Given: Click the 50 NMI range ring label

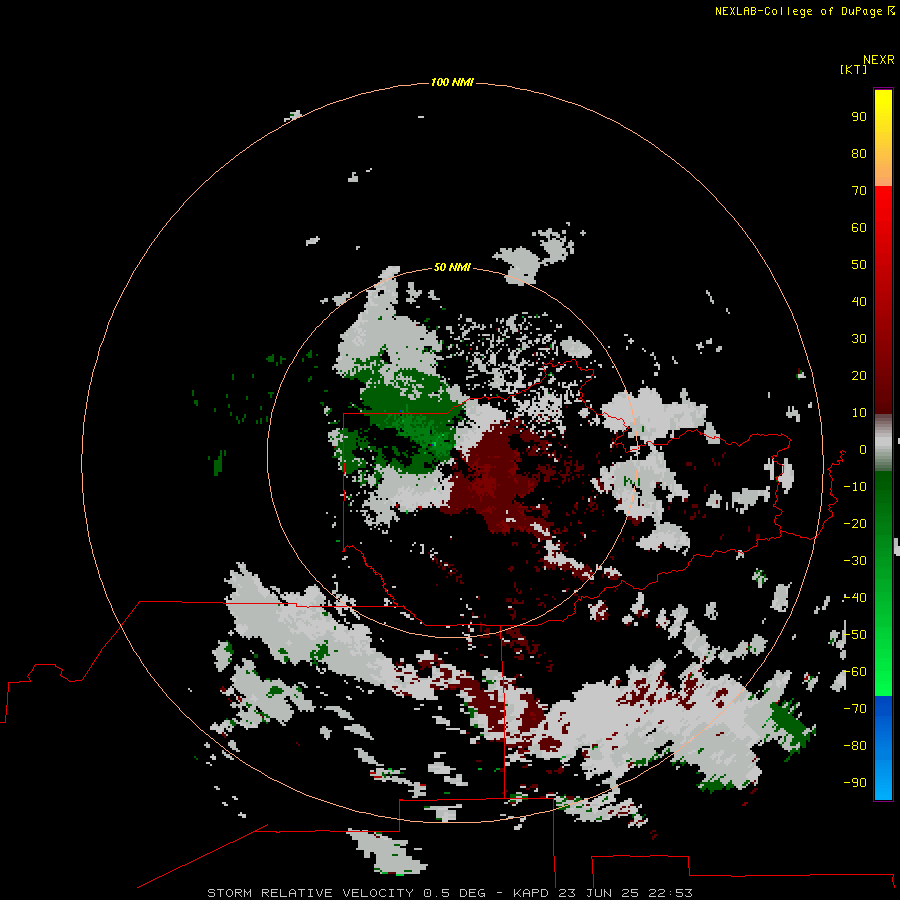Looking at the screenshot, I should point(452,267).
